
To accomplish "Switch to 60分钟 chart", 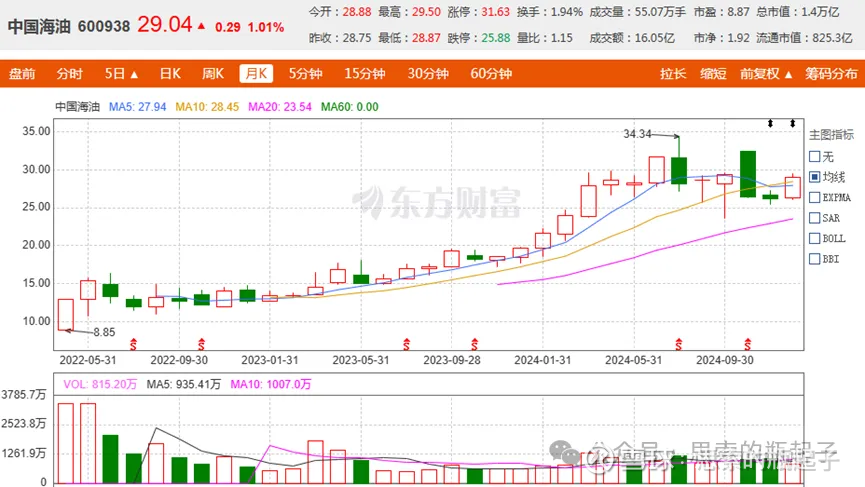I will point(491,74).
